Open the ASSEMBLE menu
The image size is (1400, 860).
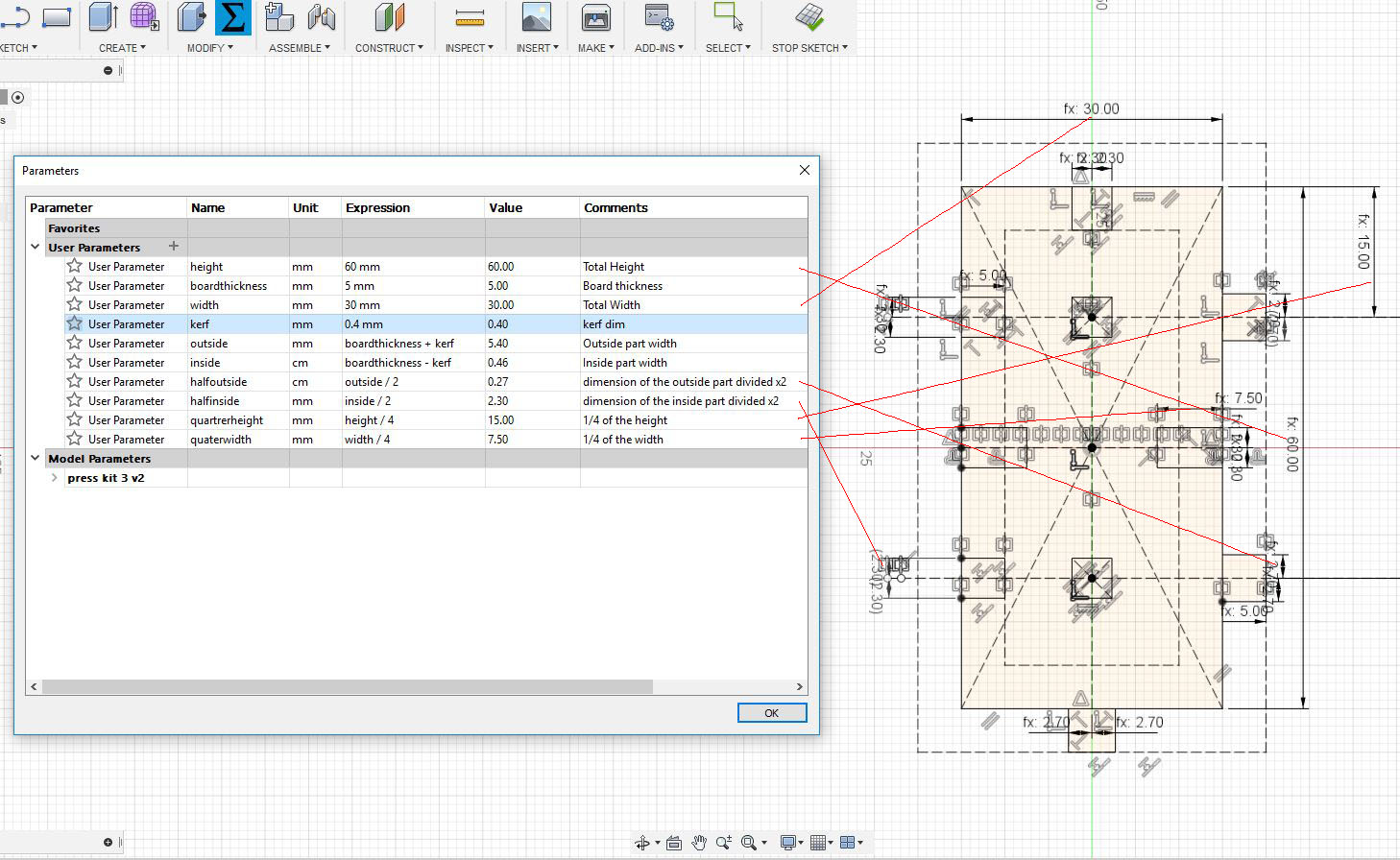[299, 47]
